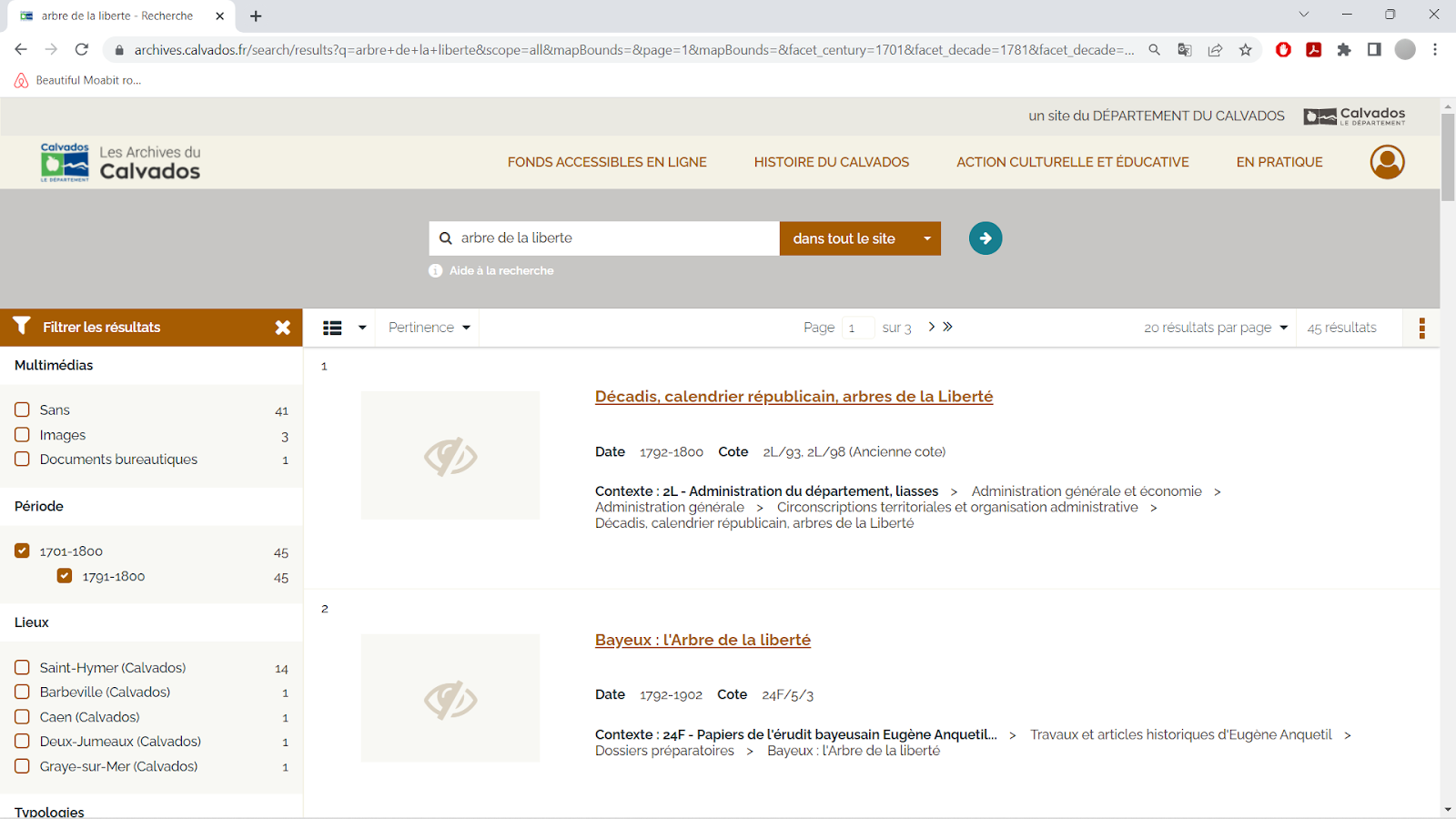Uncheck the 1791-1800 decade filter

tap(65, 576)
